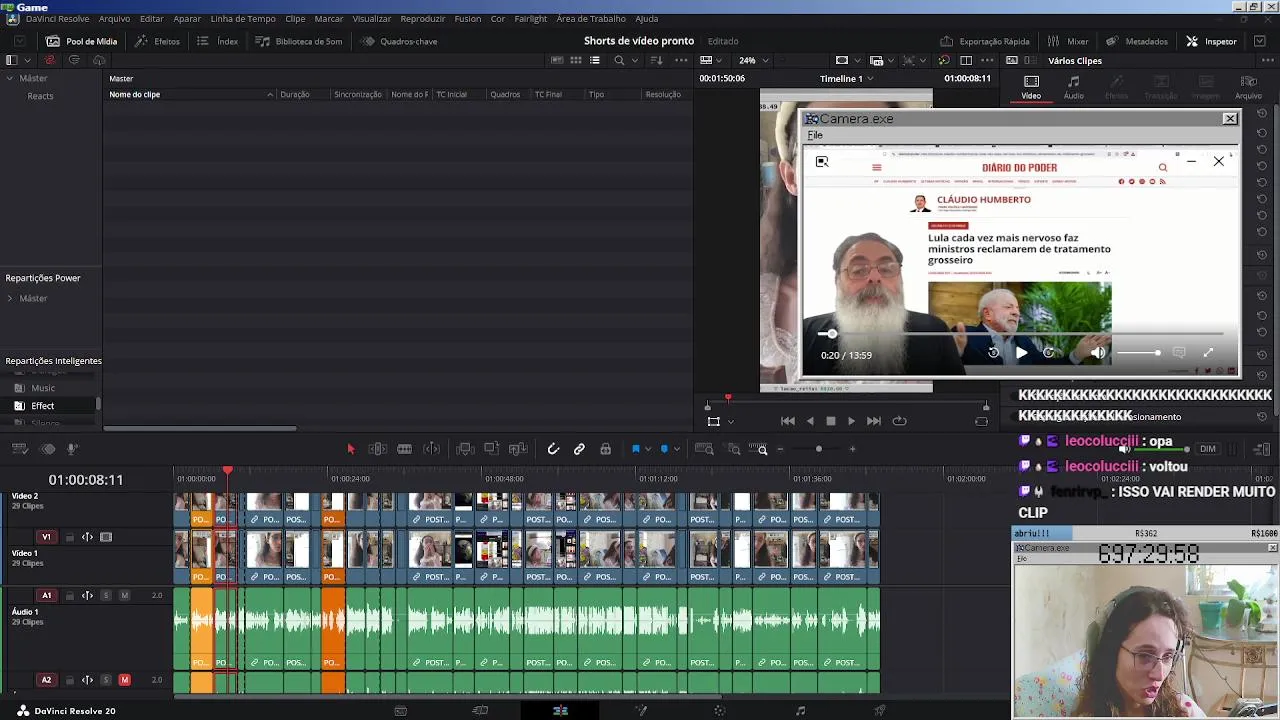Click the timeline zoom-in plus icon

pyautogui.click(x=852, y=449)
